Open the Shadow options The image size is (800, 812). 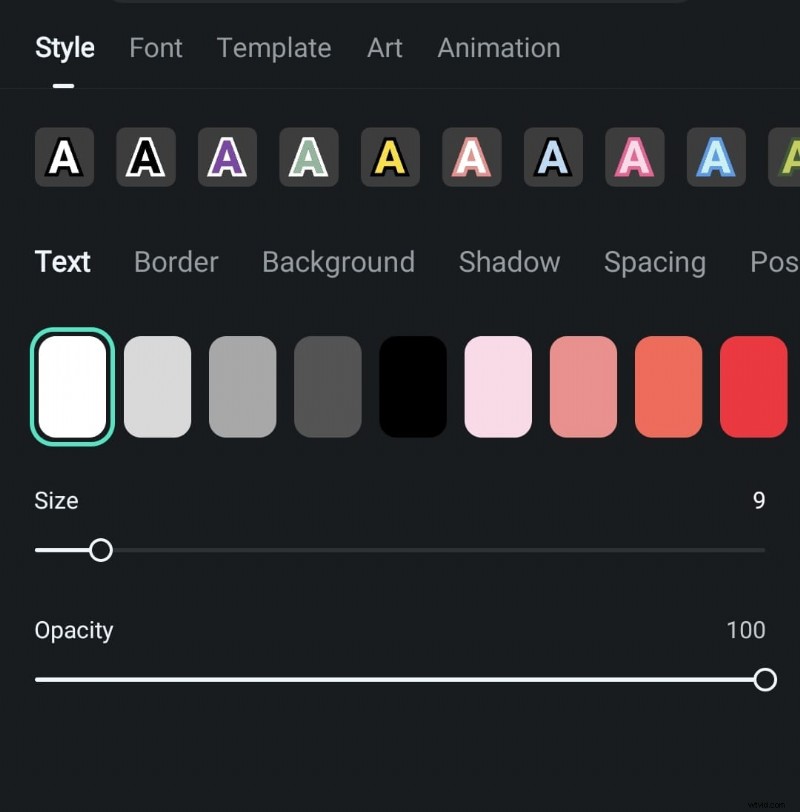(x=509, y=262)
